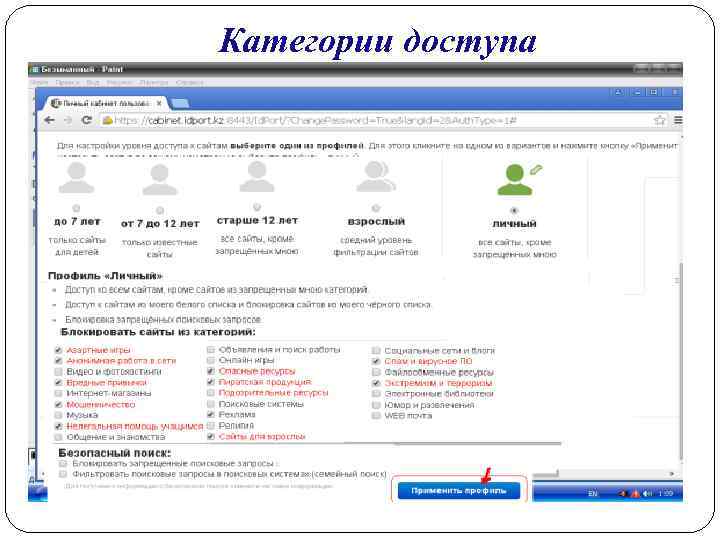Image resolution: width=720 pixels, height=540 pixels.
Task: Check the Онлайн игры category
Action: point(211,360)
